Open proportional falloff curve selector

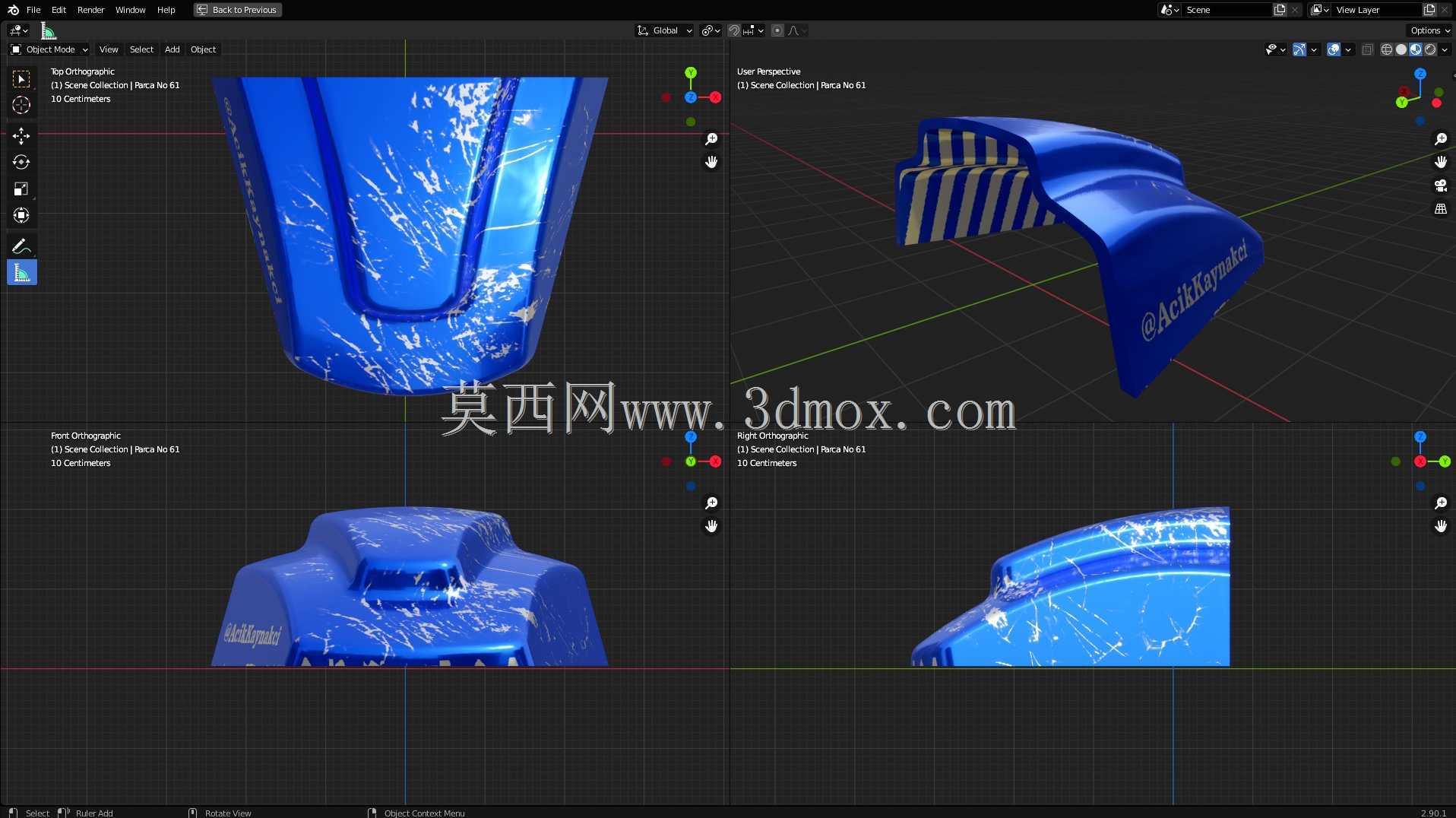[x=797, y=30]
